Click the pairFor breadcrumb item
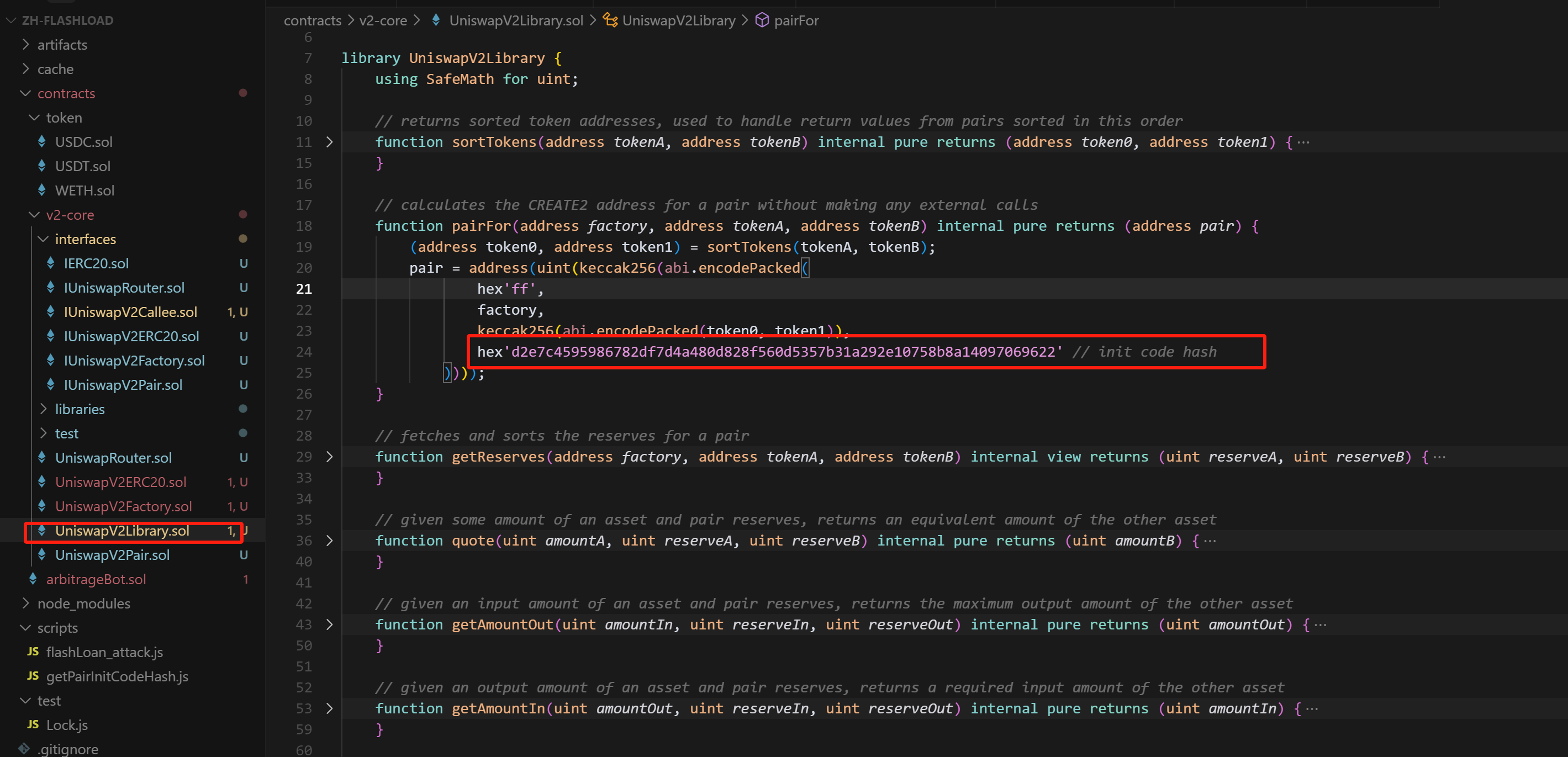1568x757 pixels. click(796, 20)
